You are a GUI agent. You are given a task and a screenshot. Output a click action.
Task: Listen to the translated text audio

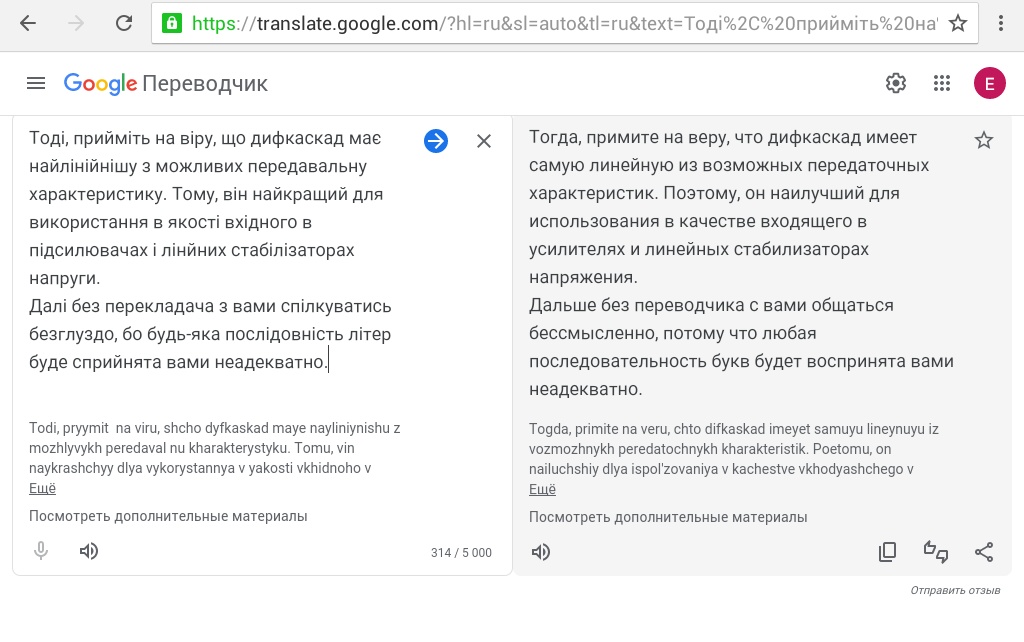point(541,552)
